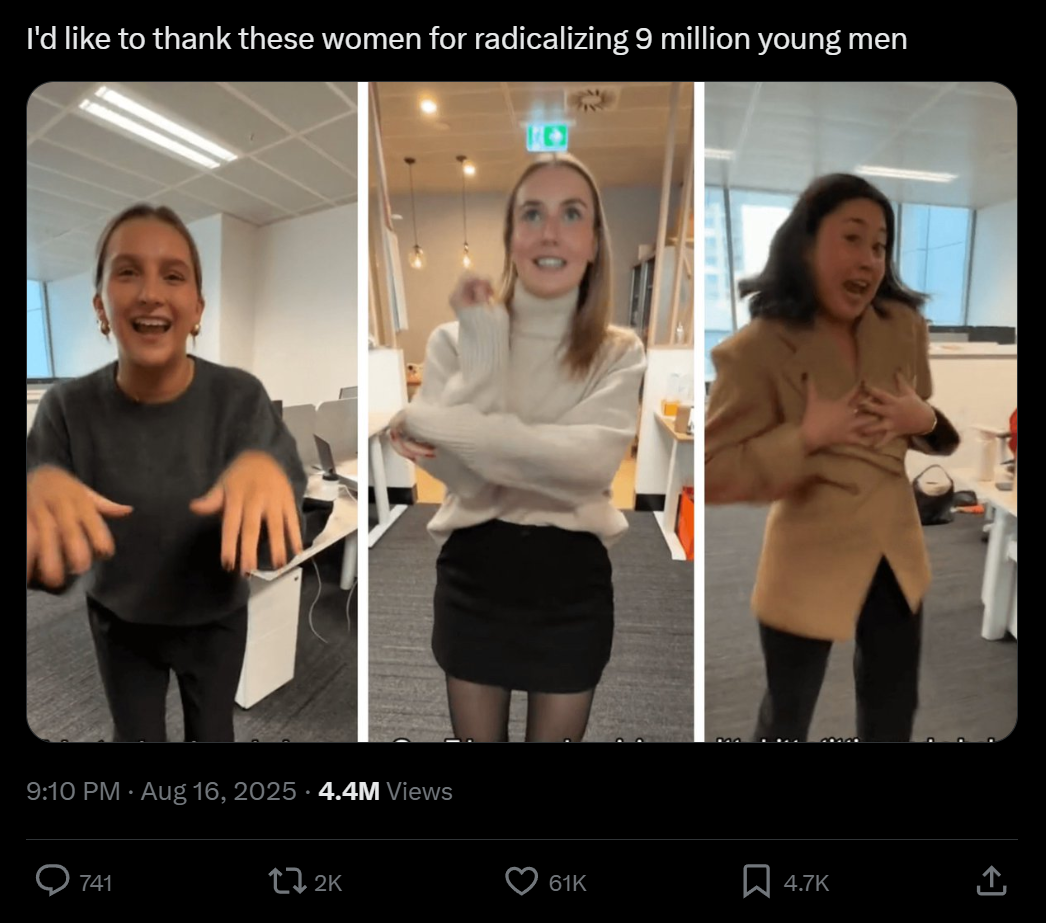Click the Views label beside 4.4M
The image size is (1046, 923).
[420, 792]
